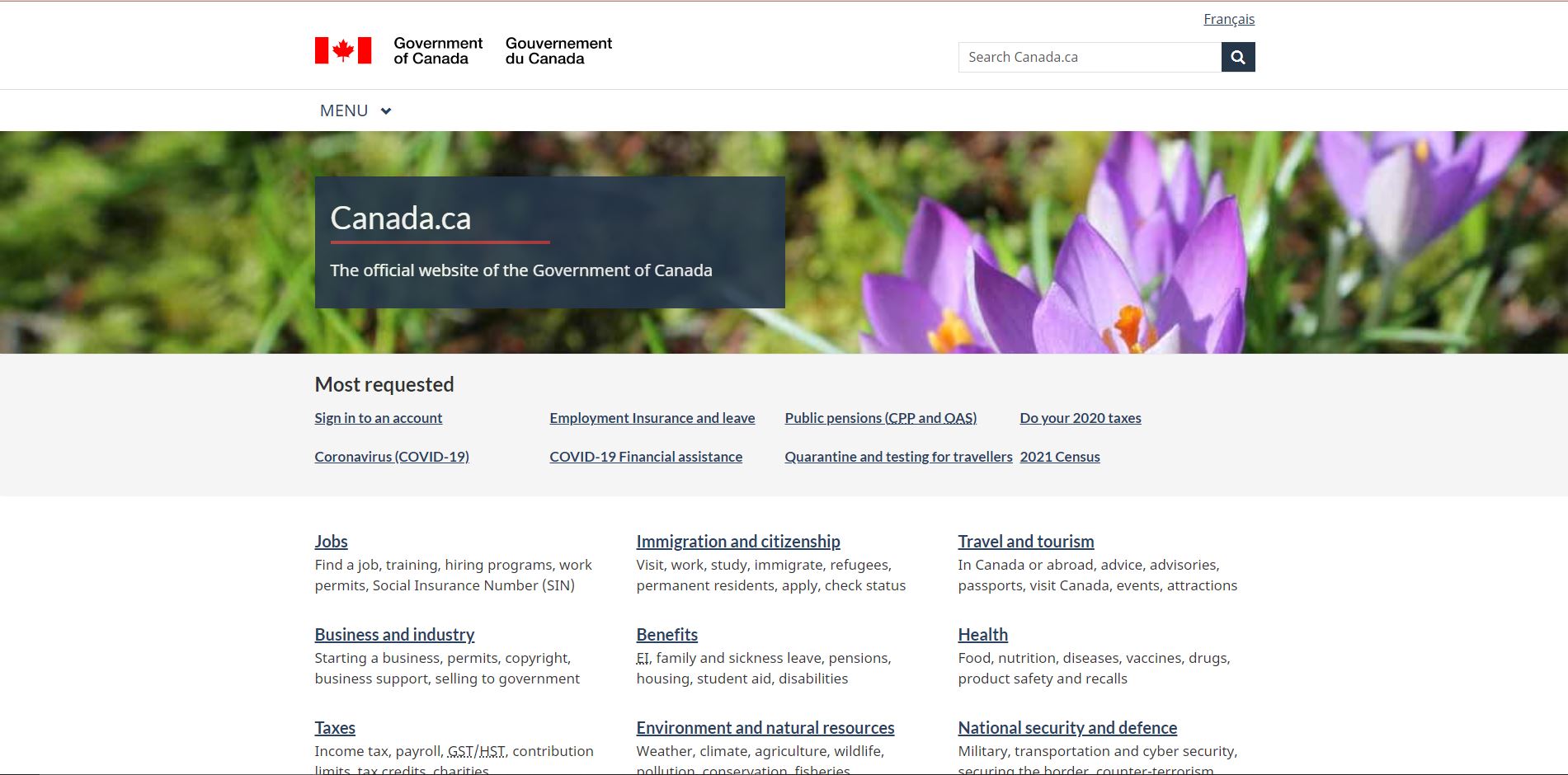Viewport: 1568px width, 775px height.
Task: Open Public pensions (CPP and OAS)
Action: coord(881,418)
